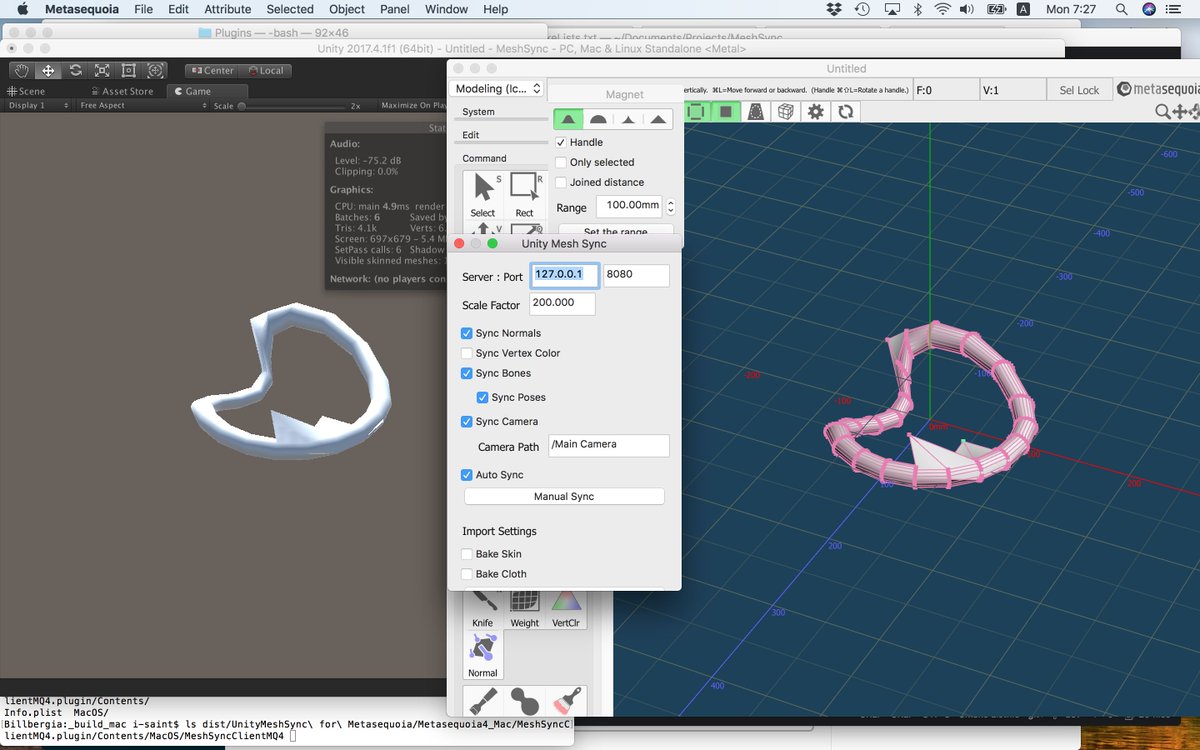Open the Attribute menu
1200x750 pixels.
pos(227,9)
